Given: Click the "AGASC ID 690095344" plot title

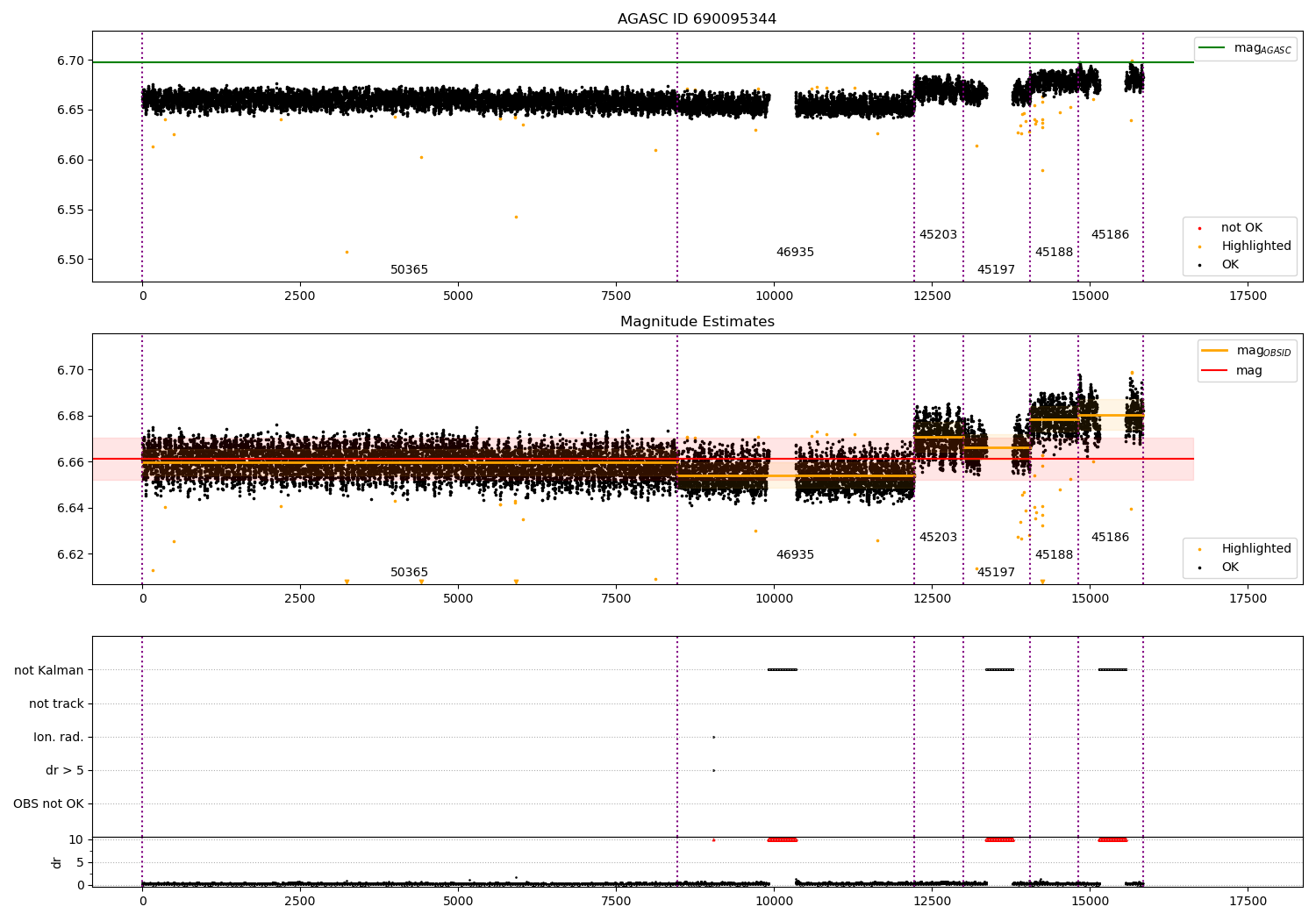Looking at the screenshot, I should point(697,19).
